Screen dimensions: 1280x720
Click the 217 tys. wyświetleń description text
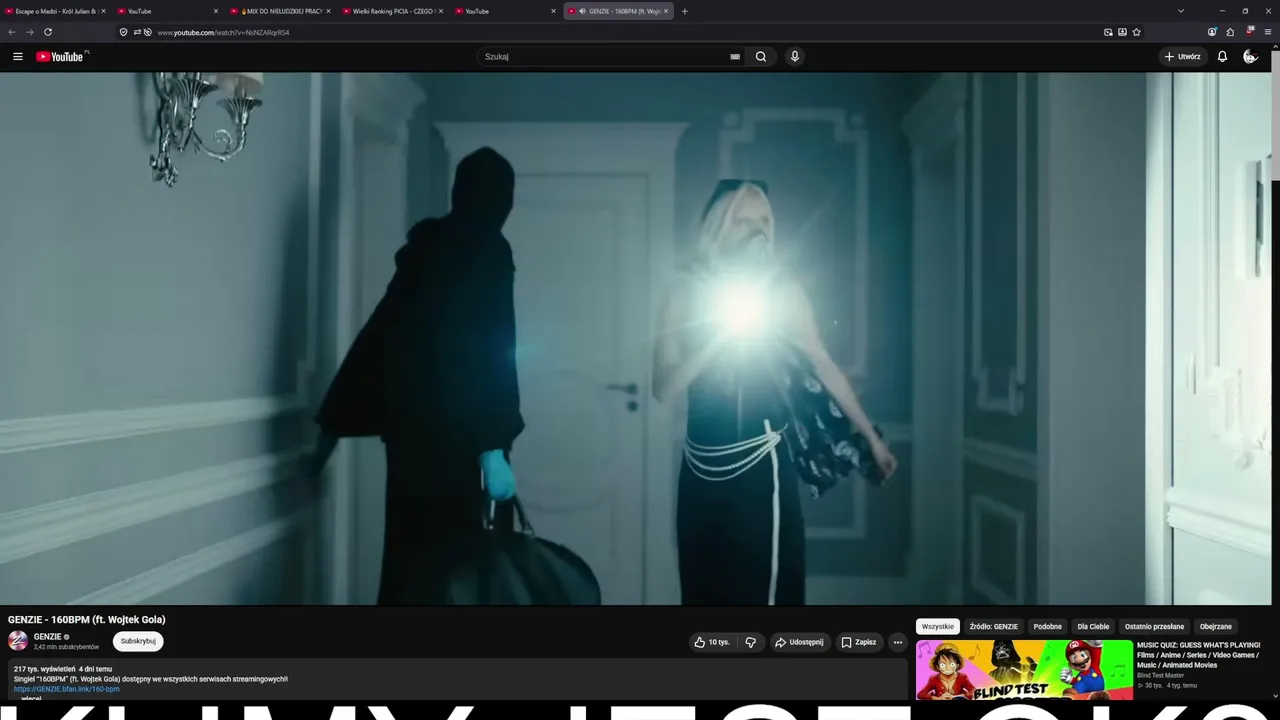[45, 669]
